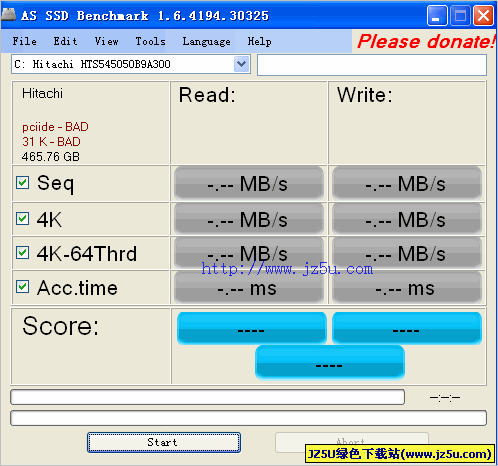Disable the 4K-64Thrd test checkbox

coord(22,253)
